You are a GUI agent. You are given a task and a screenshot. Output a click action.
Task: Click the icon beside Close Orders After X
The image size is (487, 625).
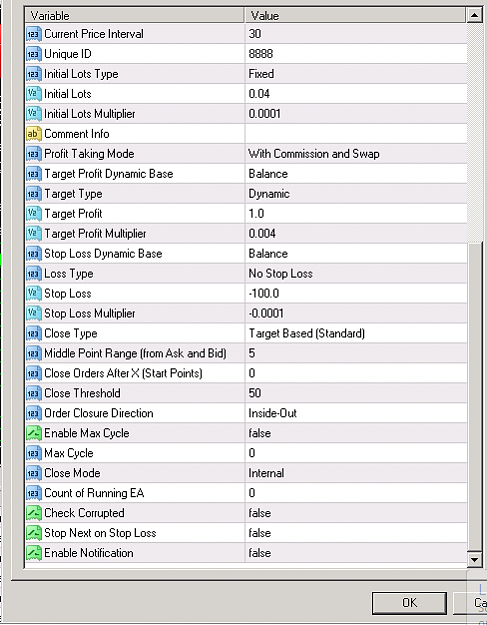(34, 373)
